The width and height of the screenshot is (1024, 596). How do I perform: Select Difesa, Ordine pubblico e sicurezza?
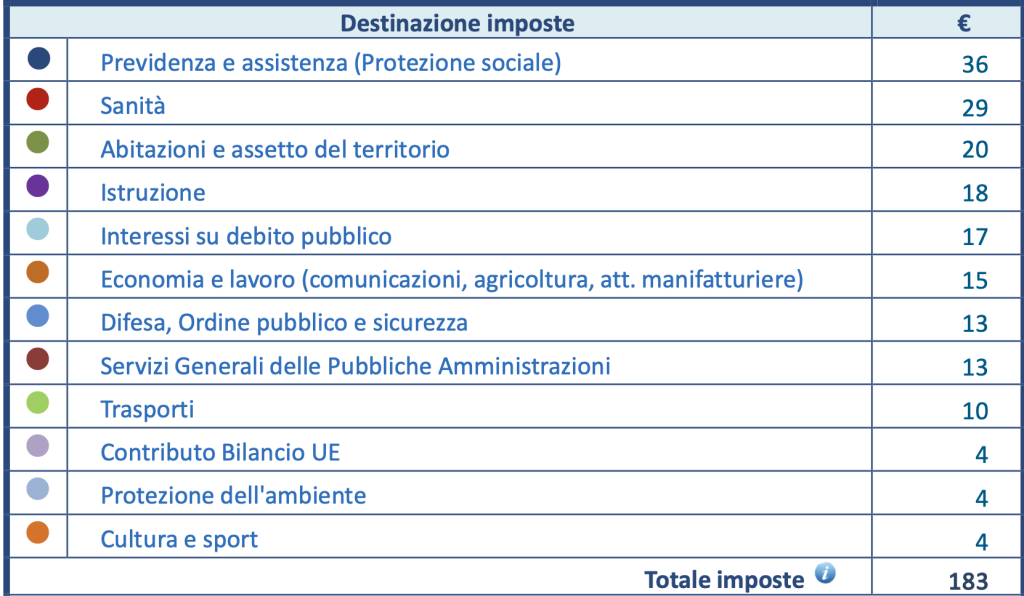point(284,322)
